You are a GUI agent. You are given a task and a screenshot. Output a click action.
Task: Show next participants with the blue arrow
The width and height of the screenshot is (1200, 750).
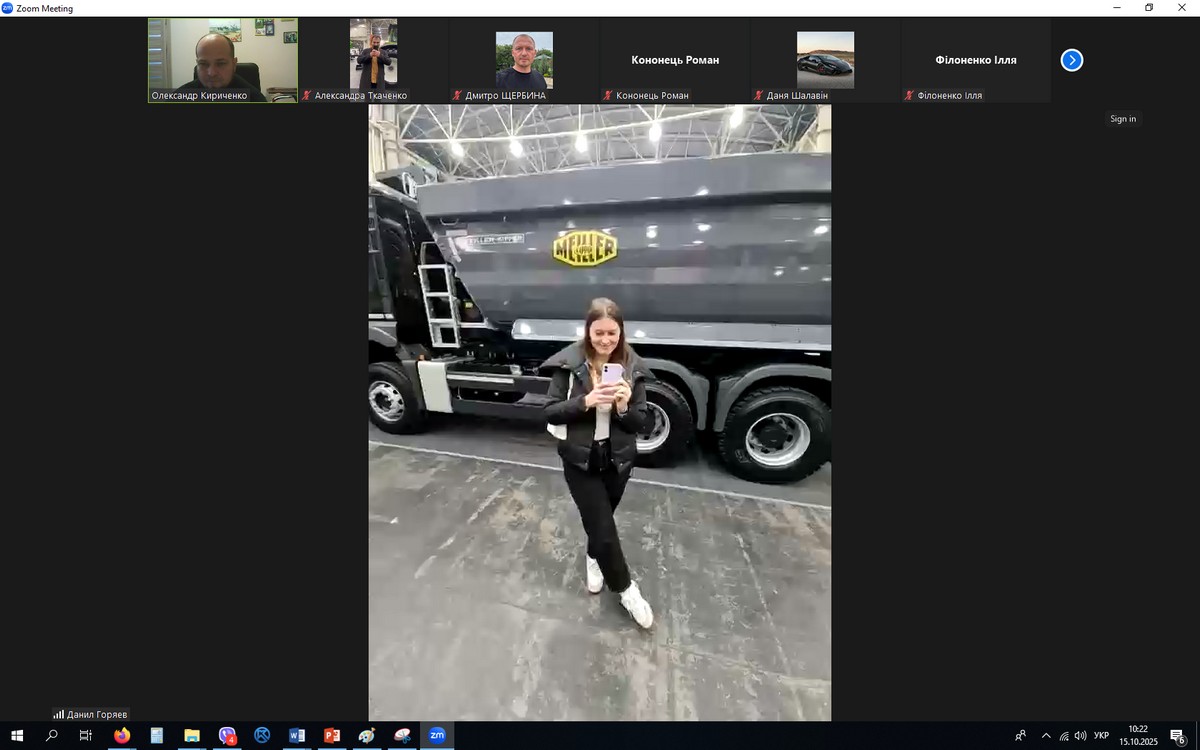[x=1071, y=60]
